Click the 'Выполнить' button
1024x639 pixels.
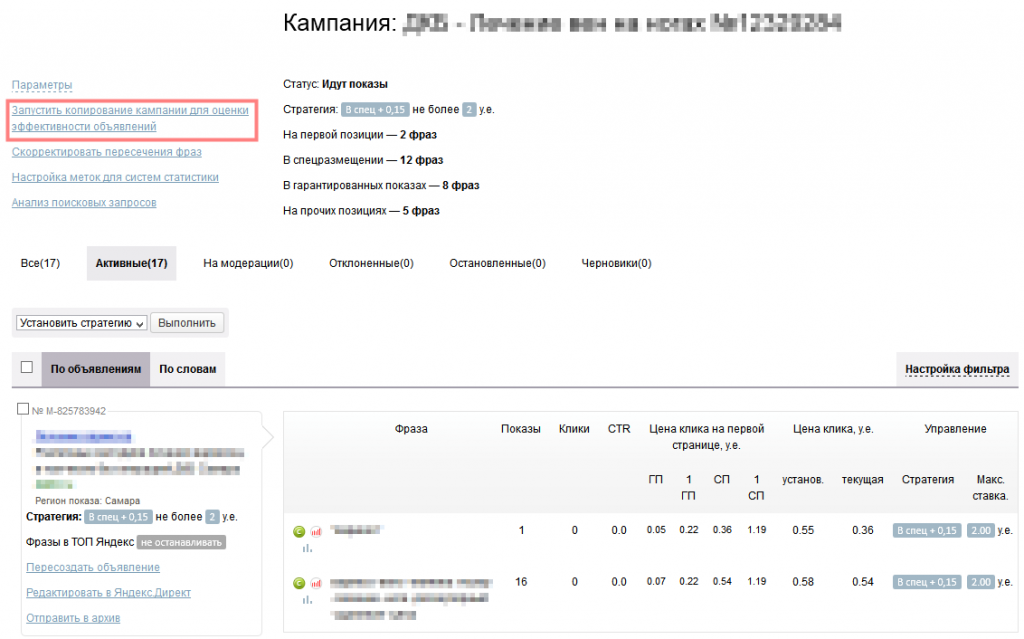pyautogui.click(x=185, y=322)
